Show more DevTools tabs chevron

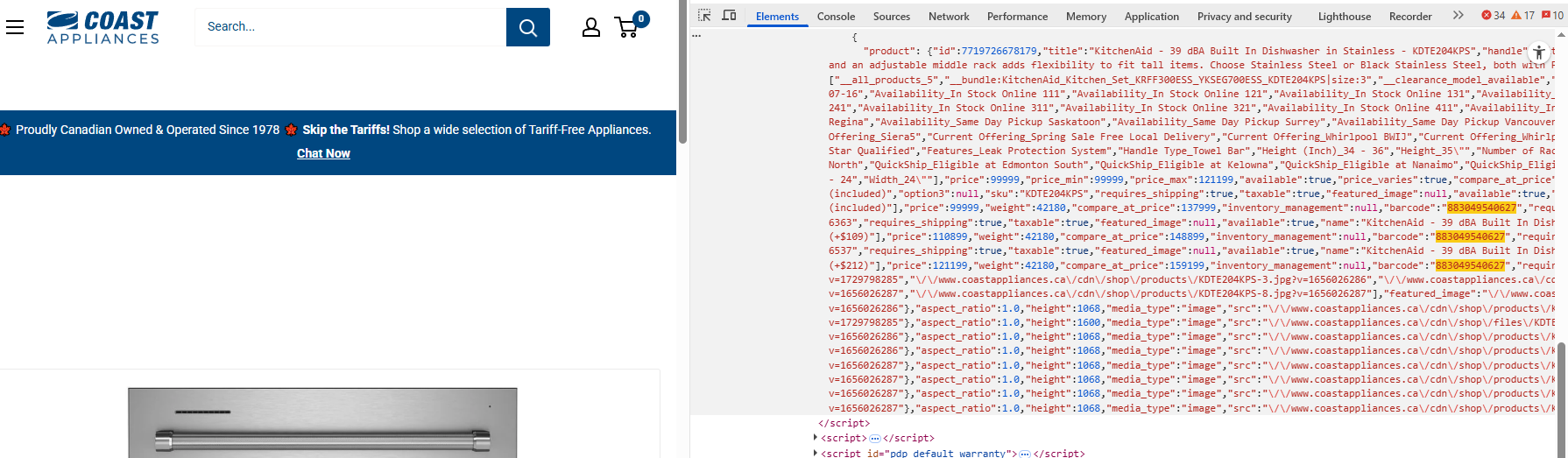1458,16
